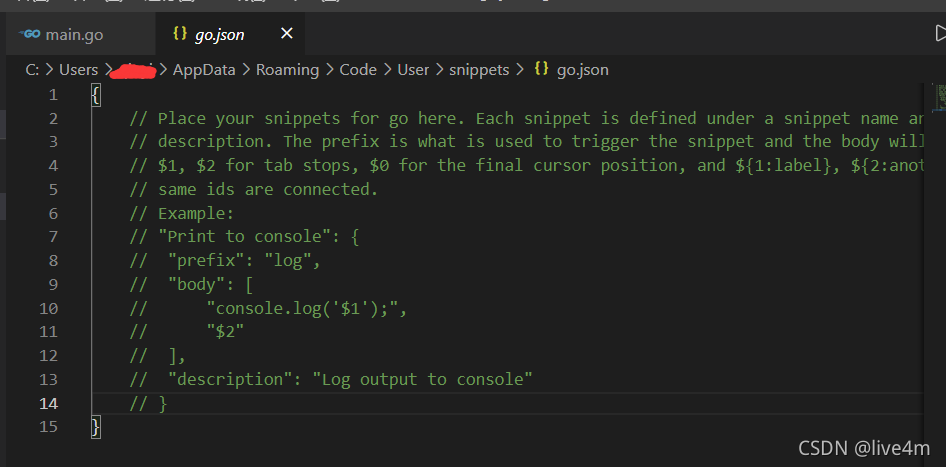Click the text '"prefix": "log",'
Viewport: 946px width, 467px height.
click(244, 261)
